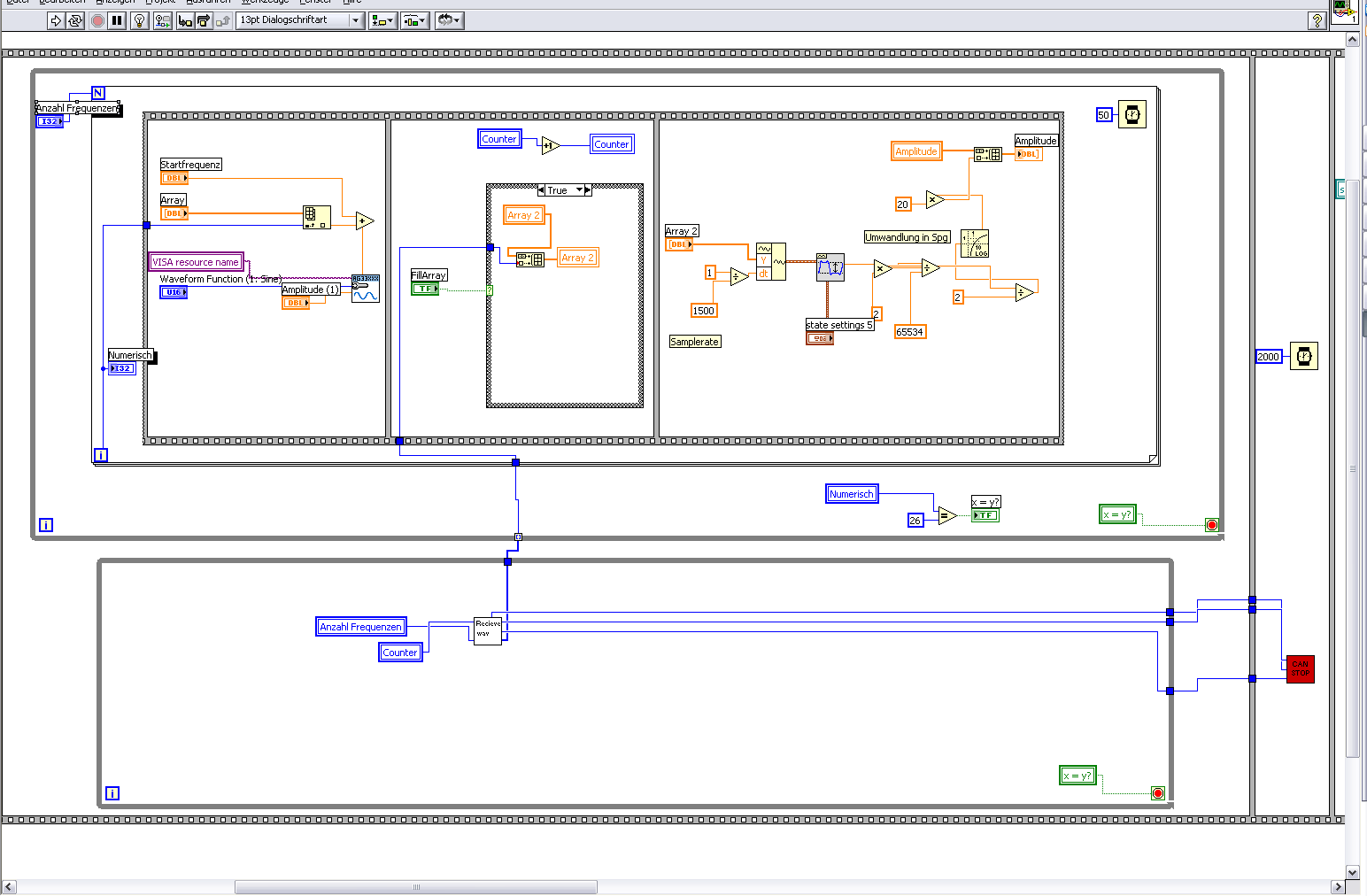Abort execution with the red stop button
Viewport: 1367px width, 896px height.
tap(97, 20)
